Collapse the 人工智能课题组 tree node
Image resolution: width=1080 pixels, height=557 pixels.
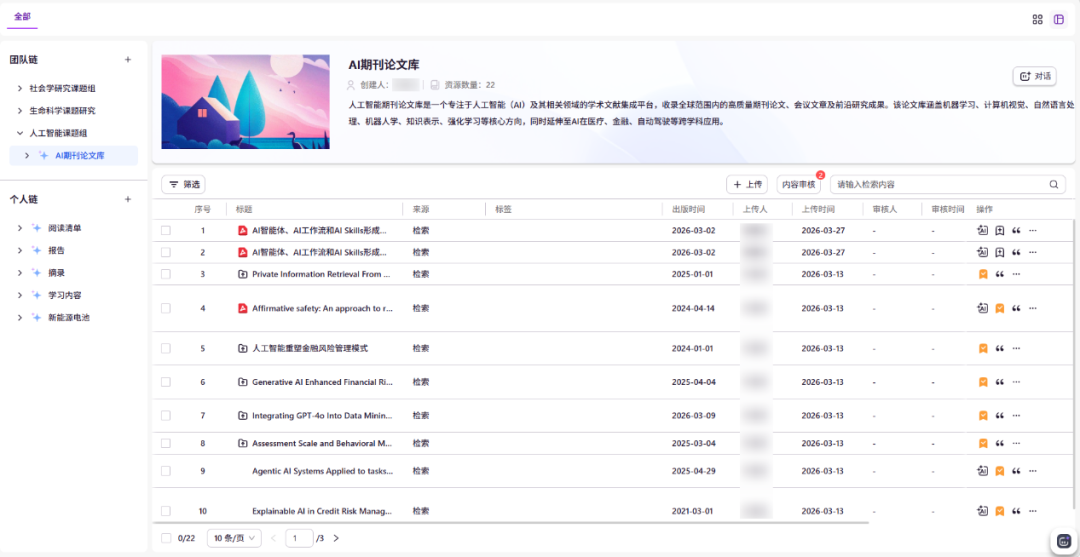pyautogui.click(x=20, y=133)
